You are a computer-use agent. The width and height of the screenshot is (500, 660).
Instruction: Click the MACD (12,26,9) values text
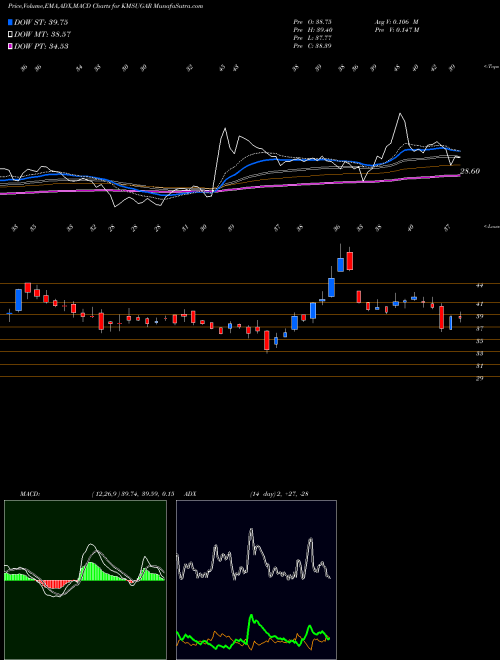tap(133, 494)
